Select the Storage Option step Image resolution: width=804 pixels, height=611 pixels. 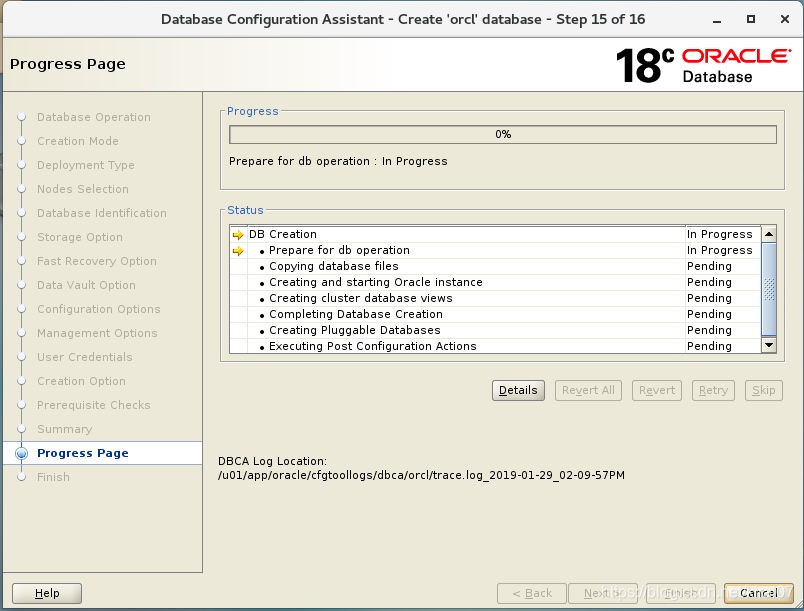(79, 237)
